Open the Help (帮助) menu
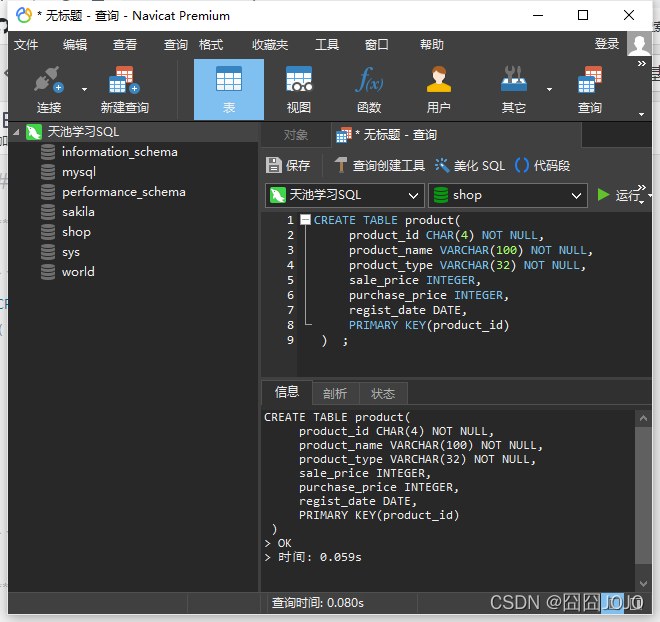This screenshot has height=622, width=660. pyautogui.click(x=431, y=45)
